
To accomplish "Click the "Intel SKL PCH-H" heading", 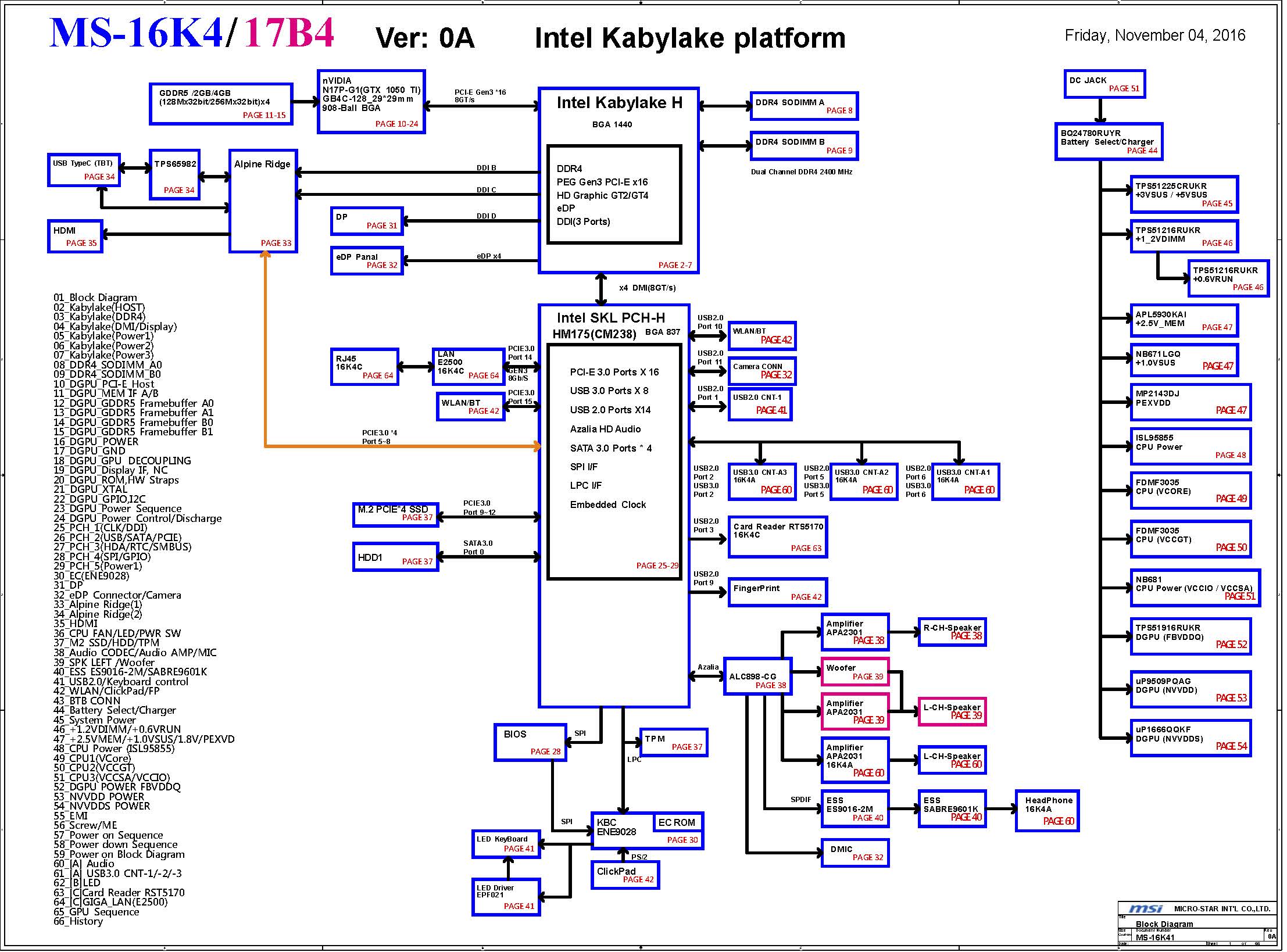I will [x=610, y=318].
